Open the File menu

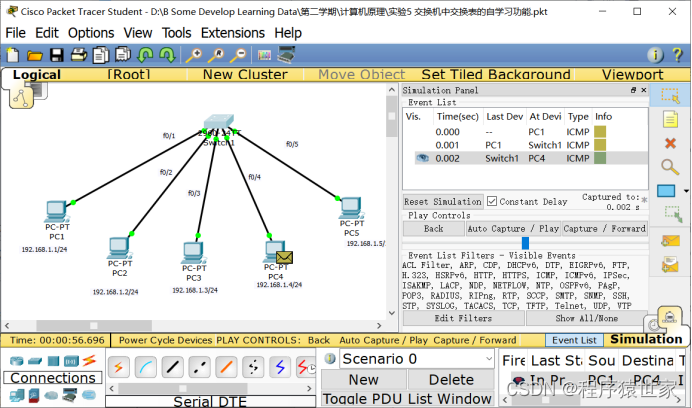15,33
